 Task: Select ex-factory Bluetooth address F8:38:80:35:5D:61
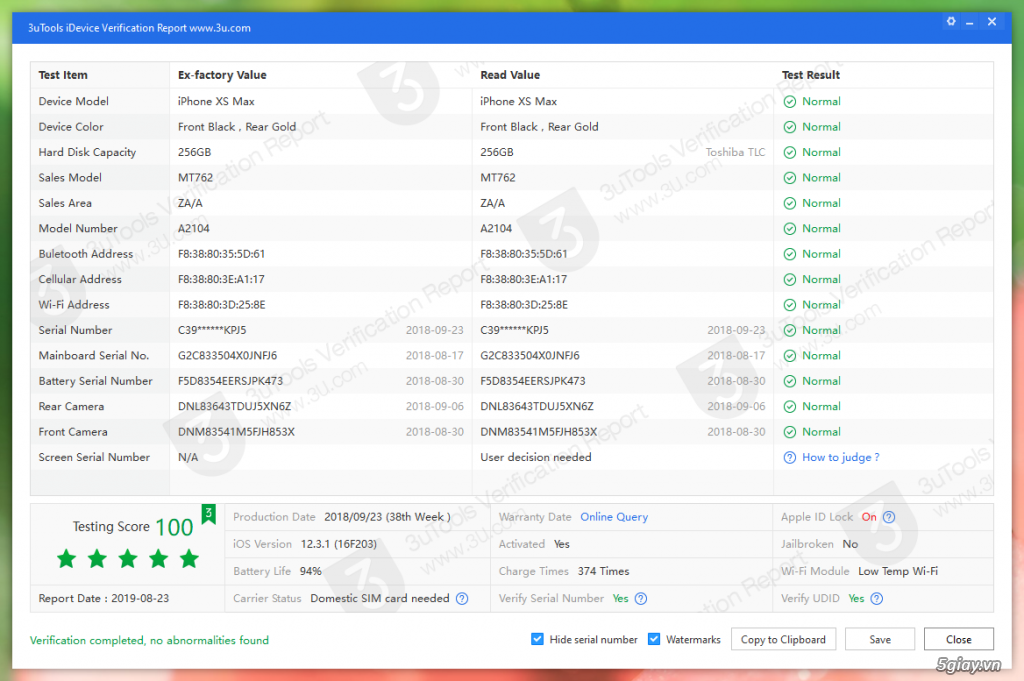tap(221, 254)
